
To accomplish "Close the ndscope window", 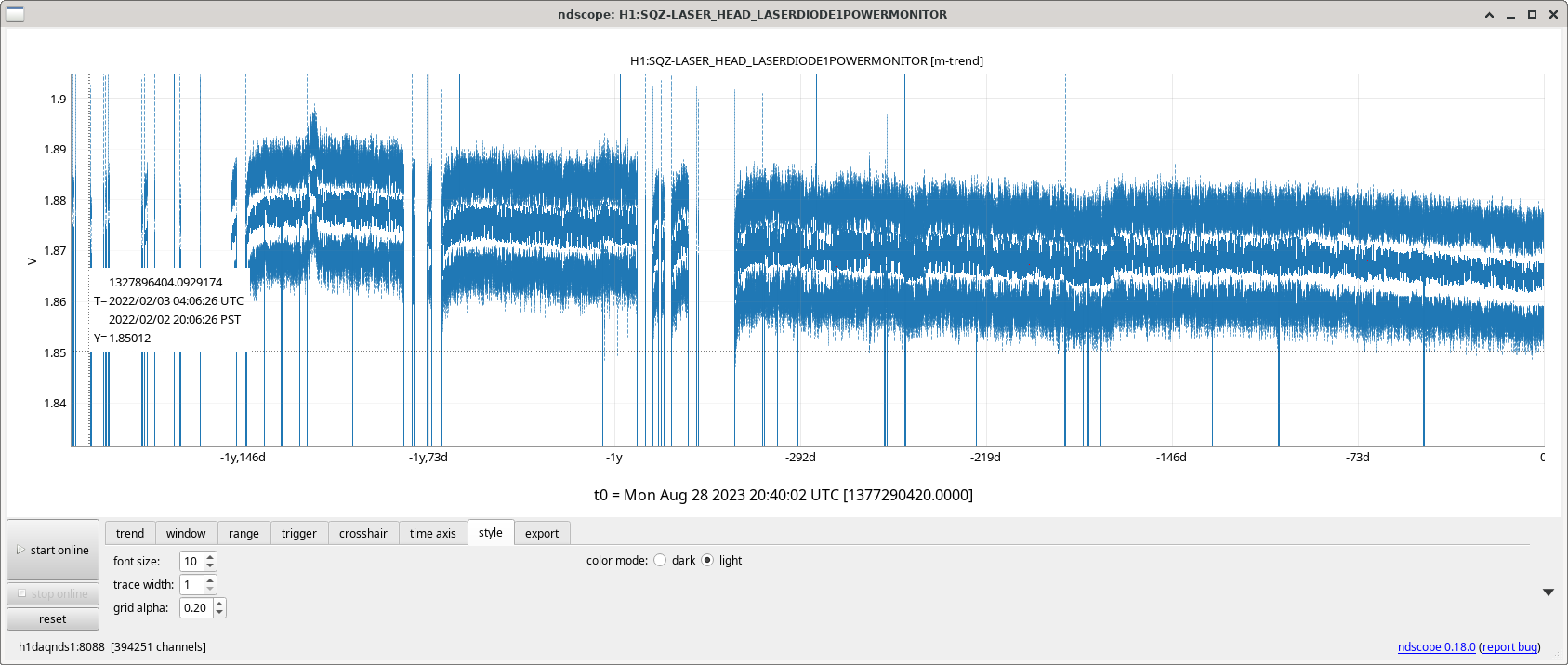I will pyautogui.click(x=1553, y=15).
